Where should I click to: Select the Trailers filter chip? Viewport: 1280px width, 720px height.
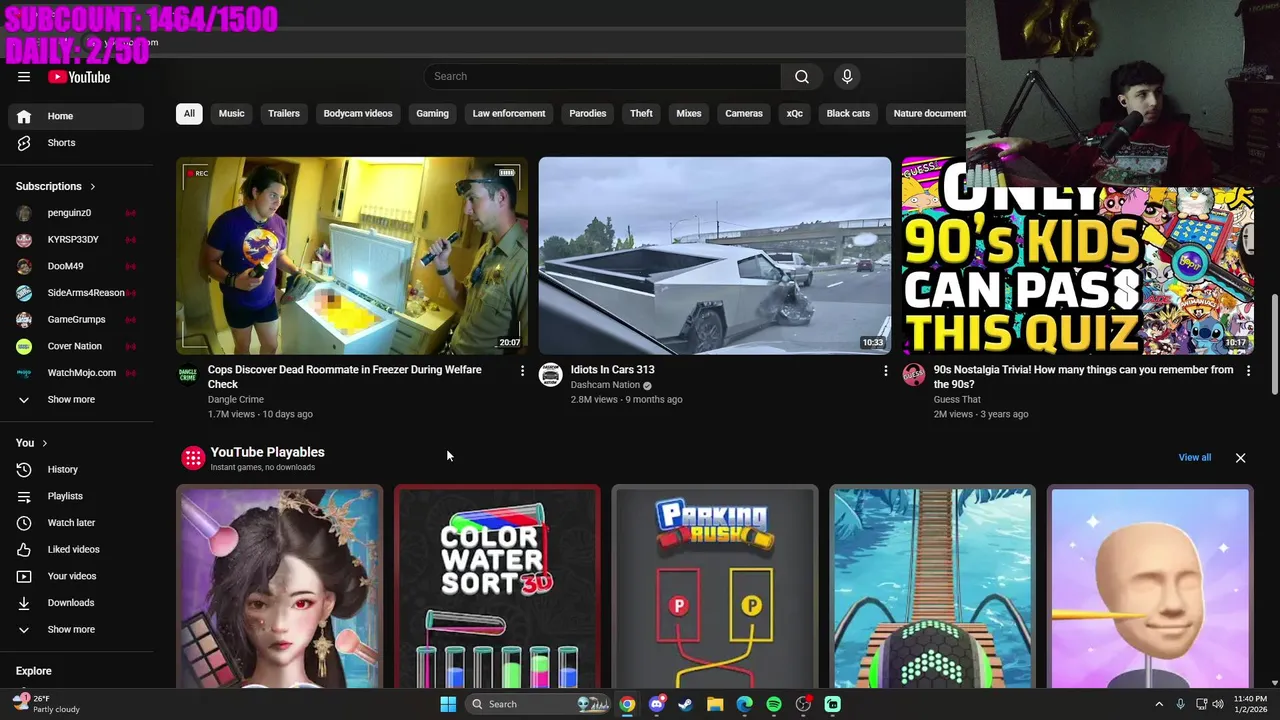pos(284,114)
